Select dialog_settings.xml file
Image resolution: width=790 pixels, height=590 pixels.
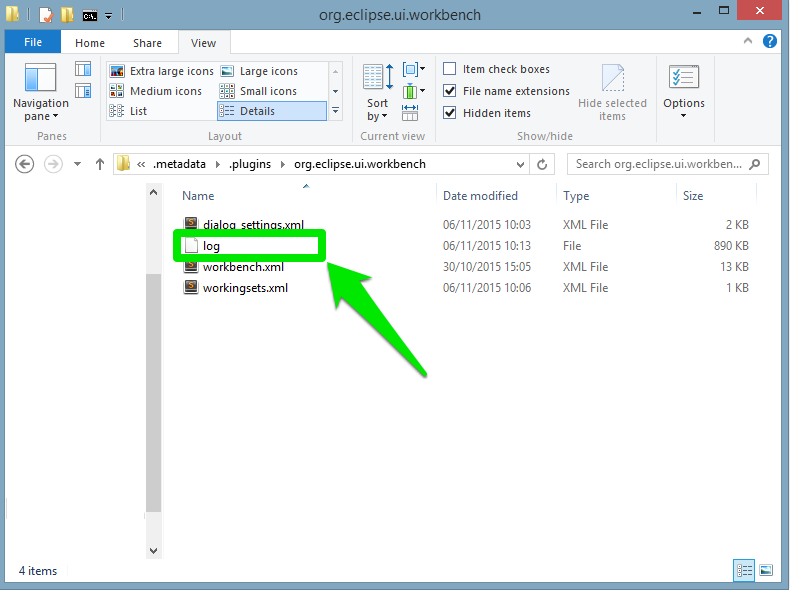coord(253,225)
